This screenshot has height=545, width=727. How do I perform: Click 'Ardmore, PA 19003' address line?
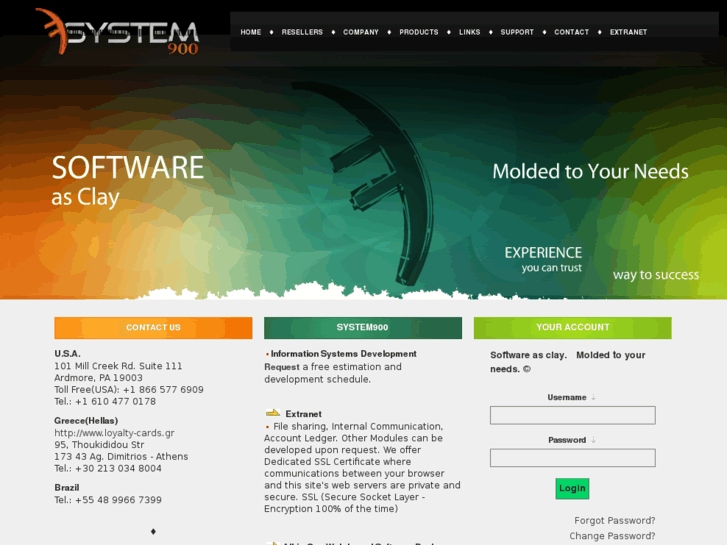click(x=98, y=378)
